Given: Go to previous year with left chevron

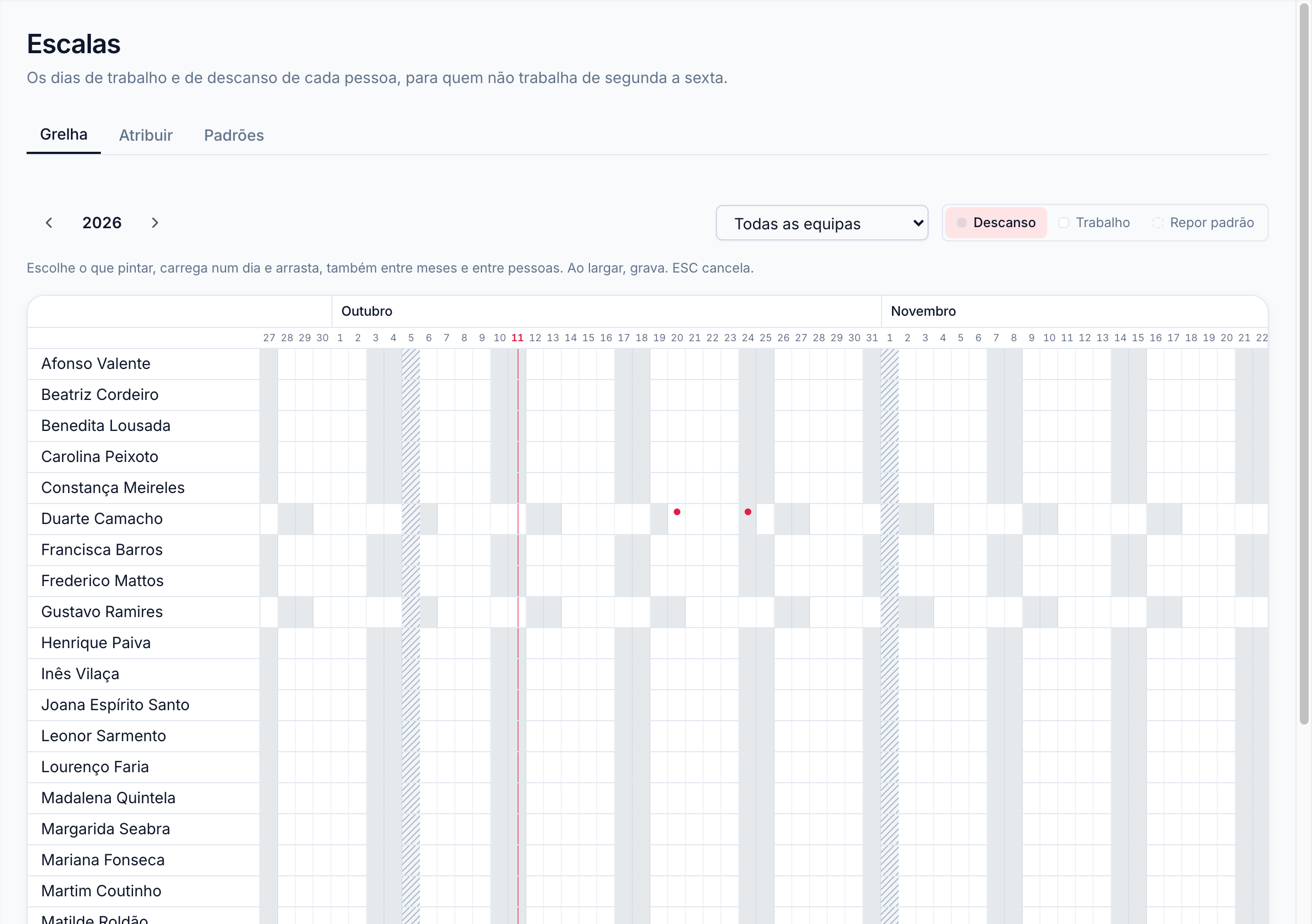Looking at the screenshot, I should pos(49,223).
